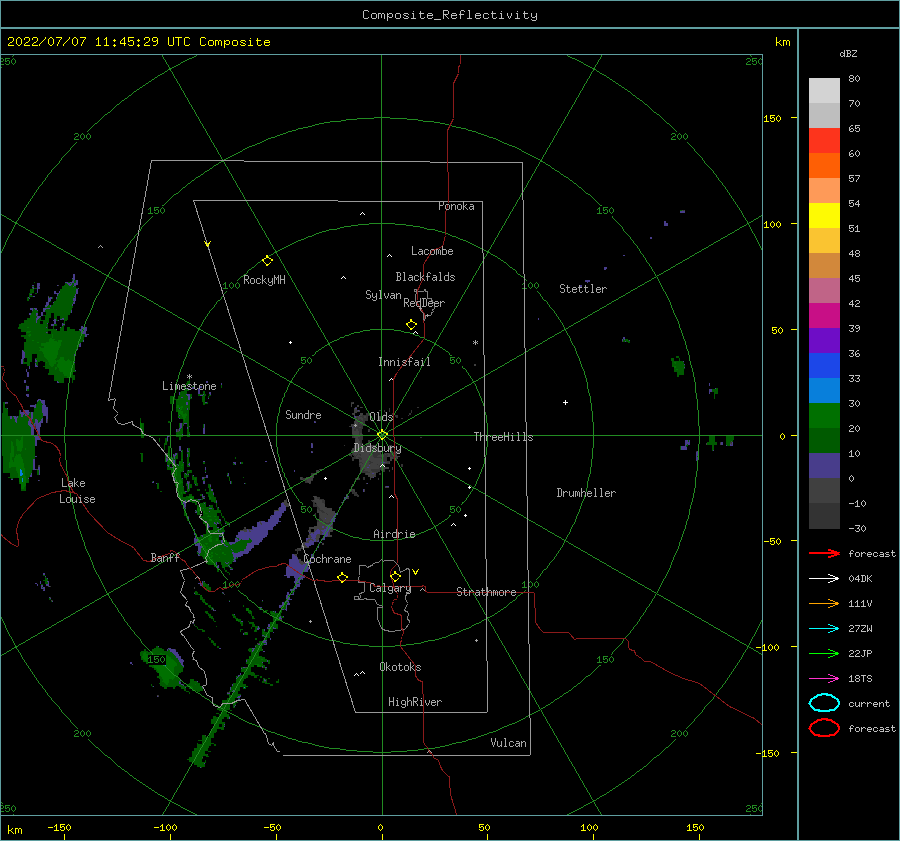Click the RedDeer city label
The image size is (900, 841).
point(424,303)
